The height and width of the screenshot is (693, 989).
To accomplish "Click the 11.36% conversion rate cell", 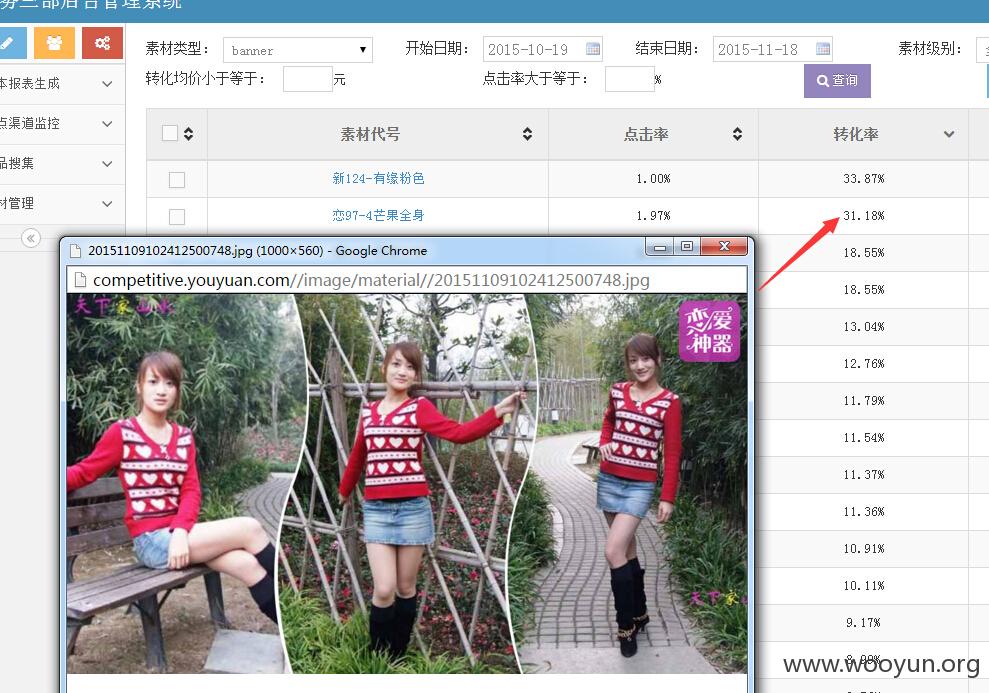I will (863, 512).
